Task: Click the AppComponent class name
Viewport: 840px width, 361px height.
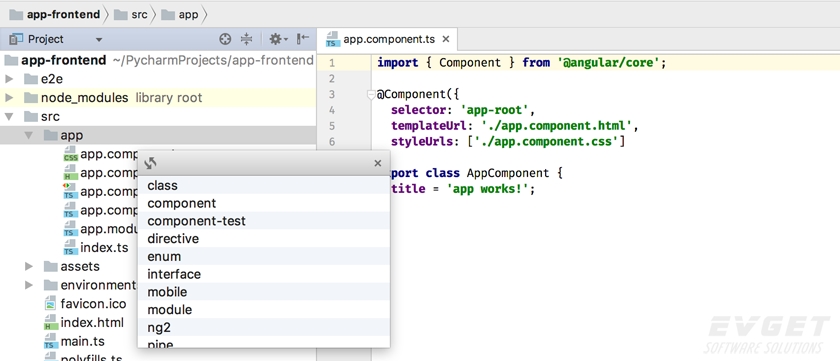Action: (x=508, y=174)
